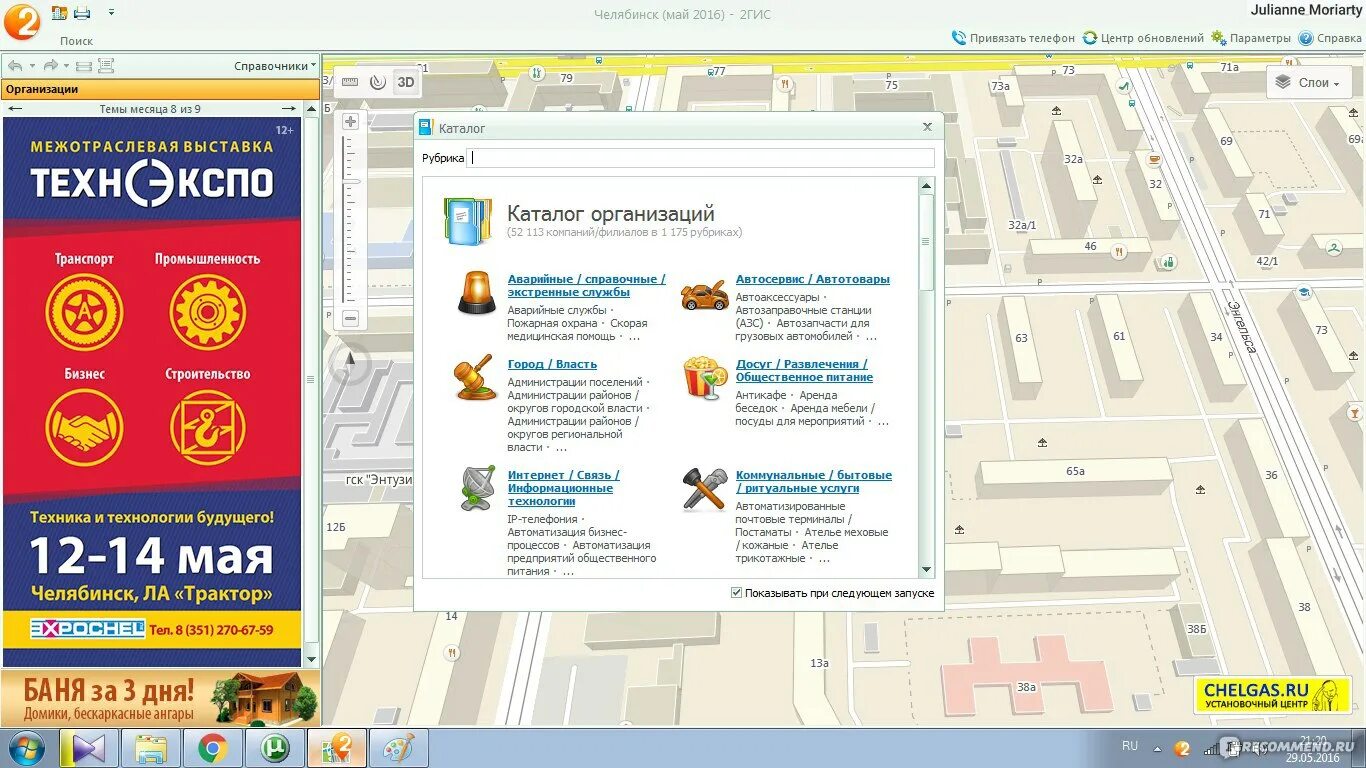Click the map compass north arrow
Viewport: 1366px width, 768px height.
point(350,364)
